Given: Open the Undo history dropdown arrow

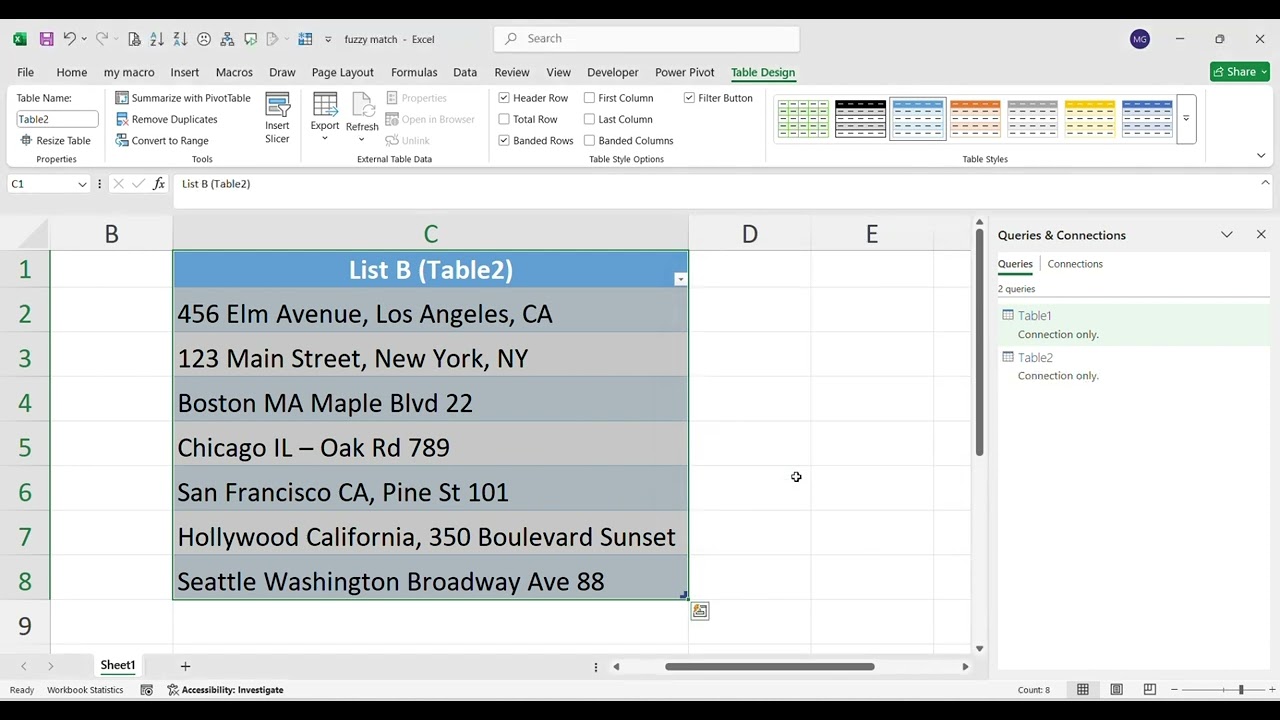Looking at the screenshot, I should pyautogui.click(x=84, y=39).
